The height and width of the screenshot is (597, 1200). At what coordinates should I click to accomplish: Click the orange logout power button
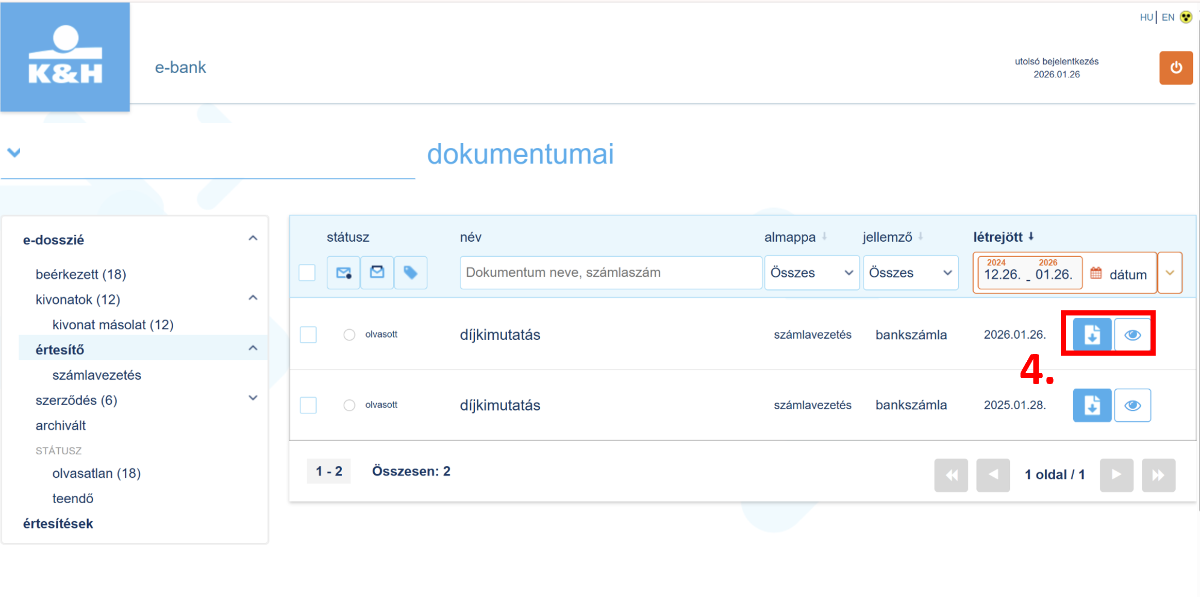(1176, 68)
